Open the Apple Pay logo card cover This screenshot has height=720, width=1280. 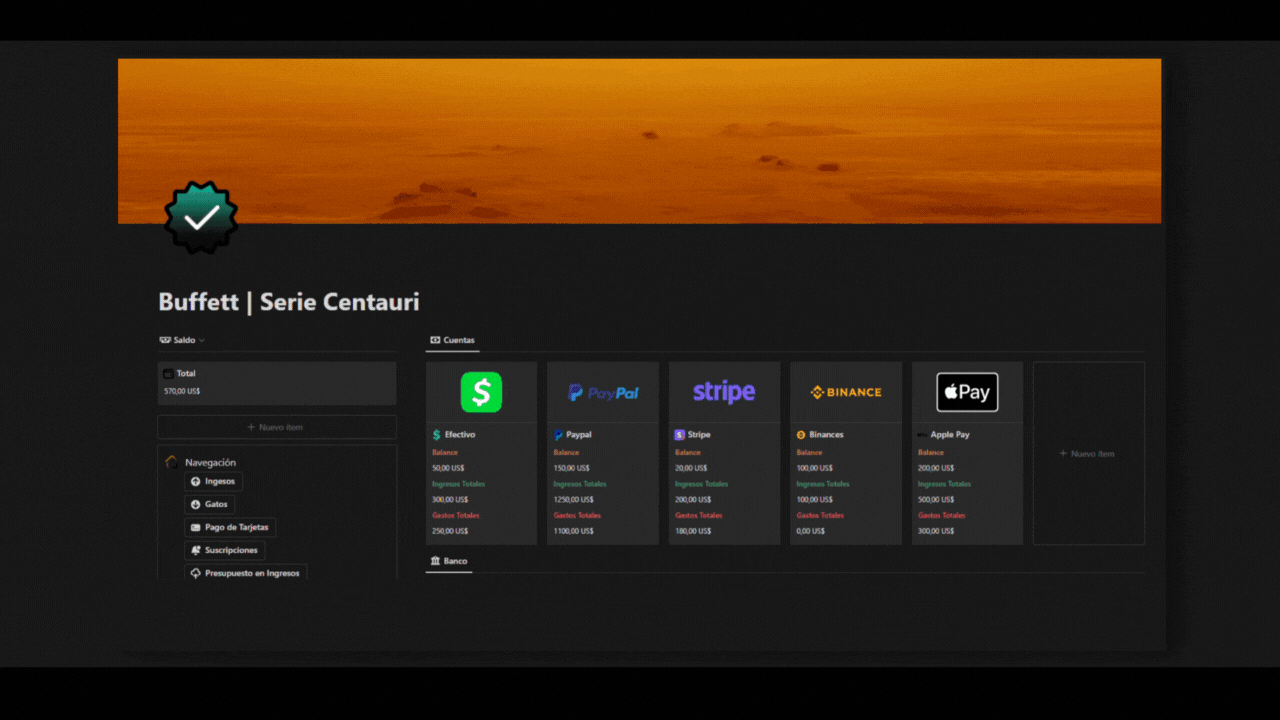pos(967,392)
